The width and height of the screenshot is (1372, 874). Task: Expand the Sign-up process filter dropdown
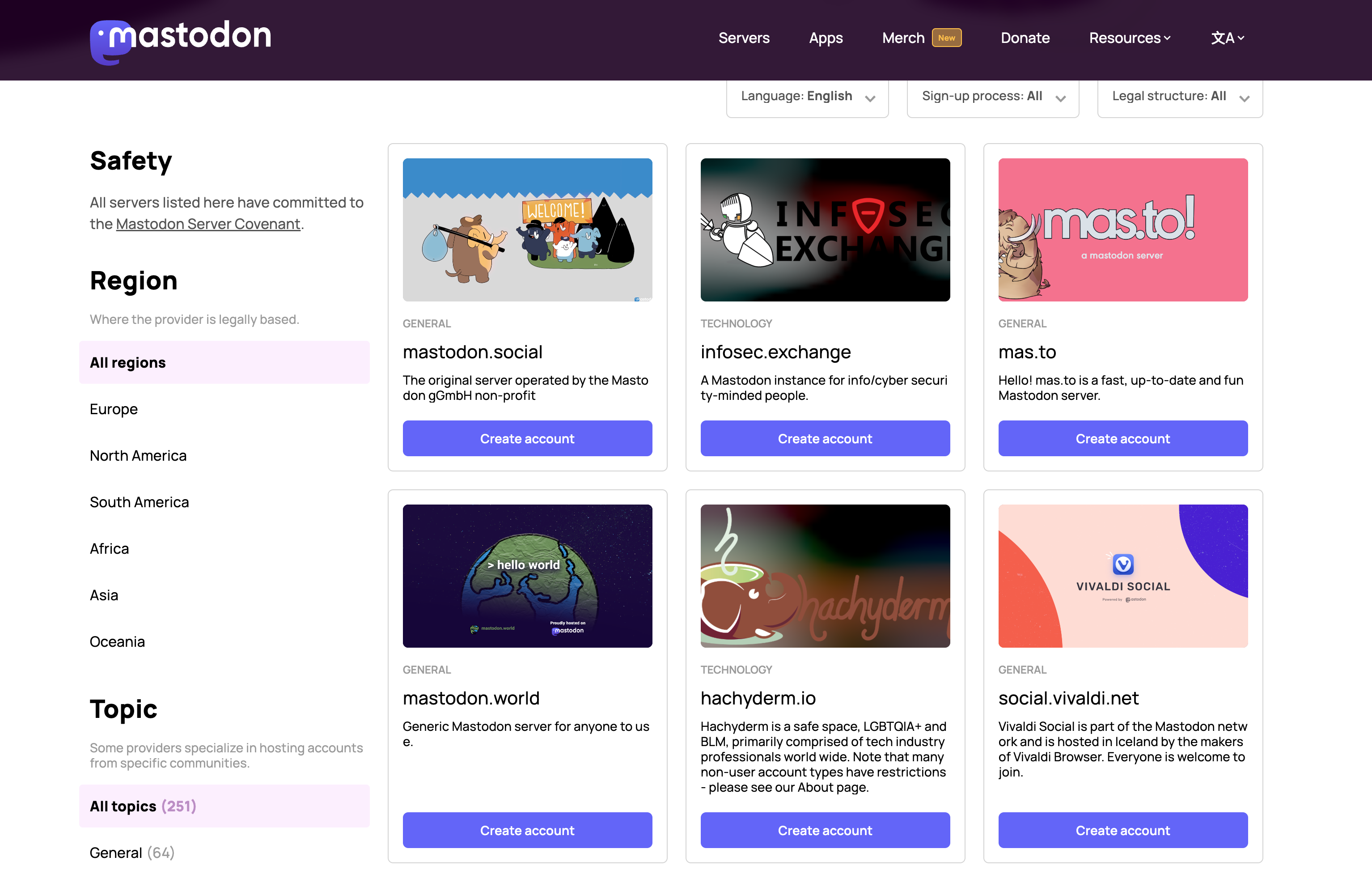(x=992, y=97)
